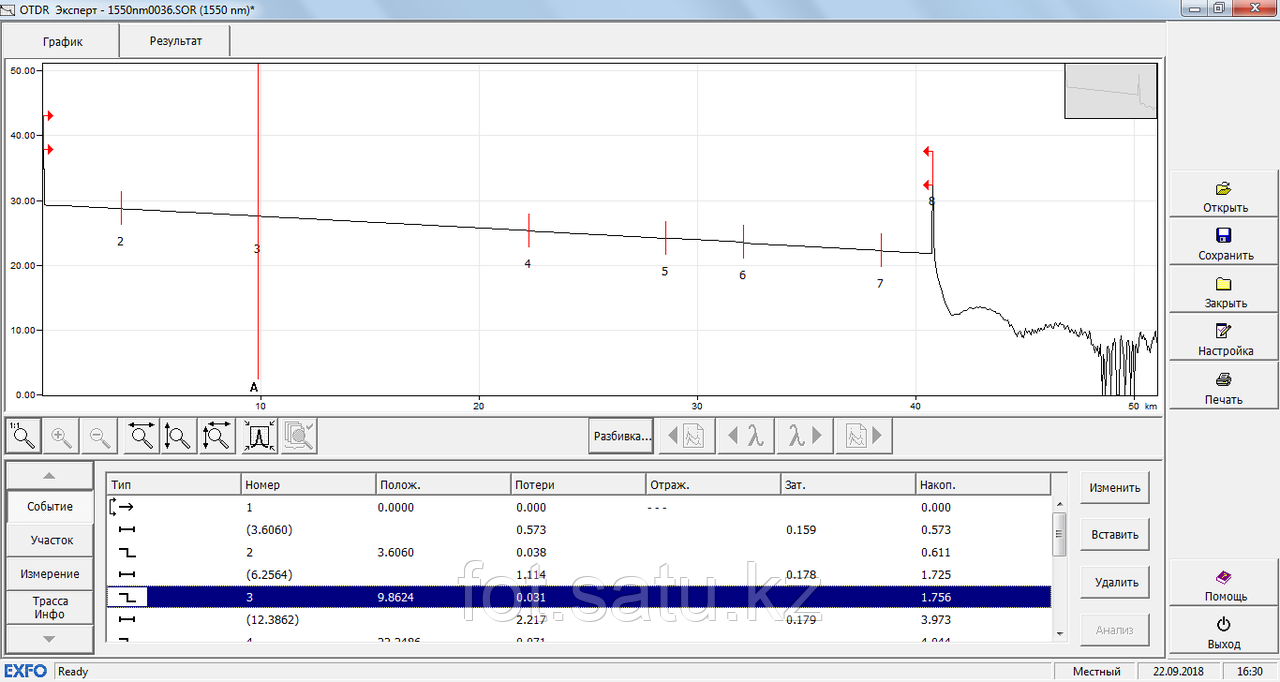Select the both-axes zoom tool

(x=217, y=436)
